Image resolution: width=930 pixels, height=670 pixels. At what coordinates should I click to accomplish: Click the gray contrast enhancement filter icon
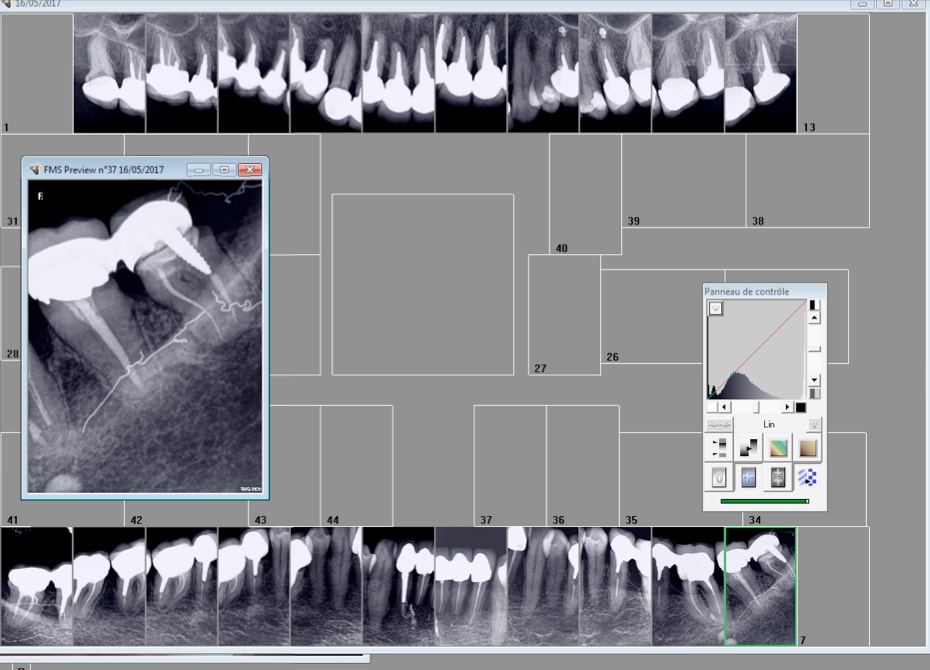click(x=779, y=478)
